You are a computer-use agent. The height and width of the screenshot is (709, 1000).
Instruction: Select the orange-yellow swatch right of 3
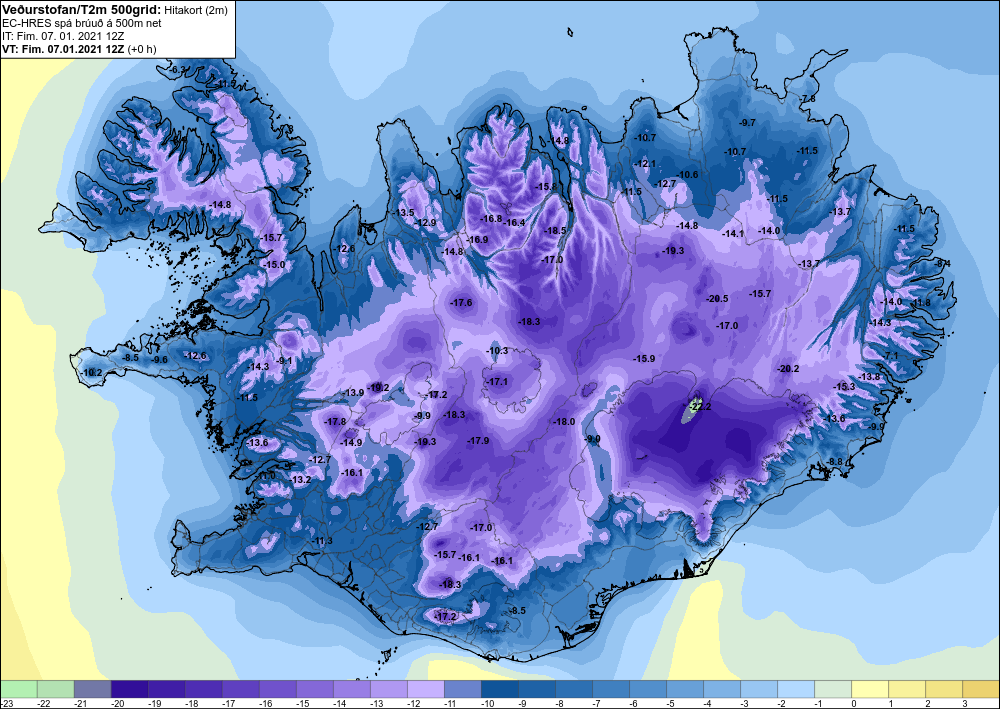[982, 689]
